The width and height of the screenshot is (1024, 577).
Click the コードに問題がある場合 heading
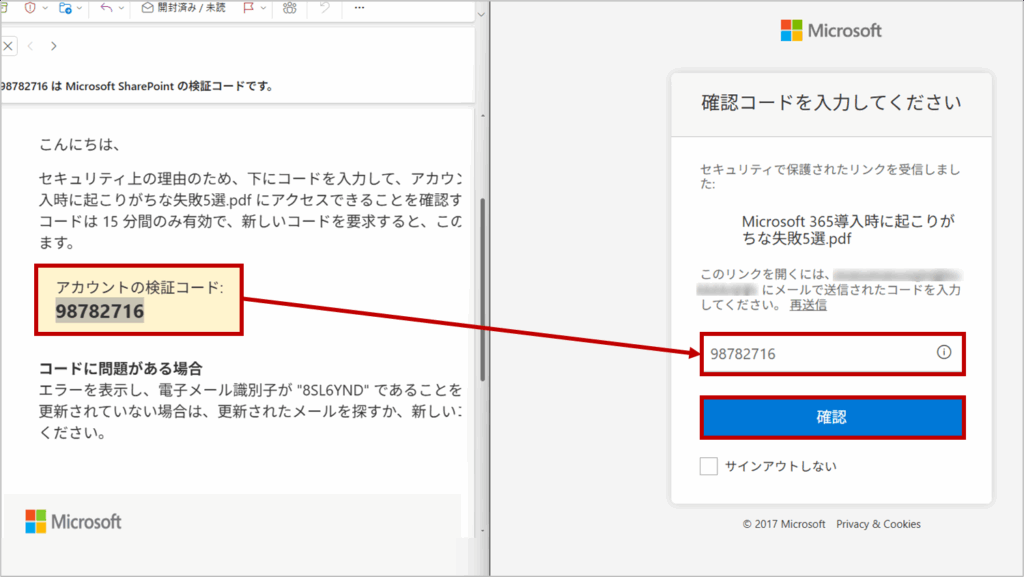pyautogui.click(x=121, y=368)
